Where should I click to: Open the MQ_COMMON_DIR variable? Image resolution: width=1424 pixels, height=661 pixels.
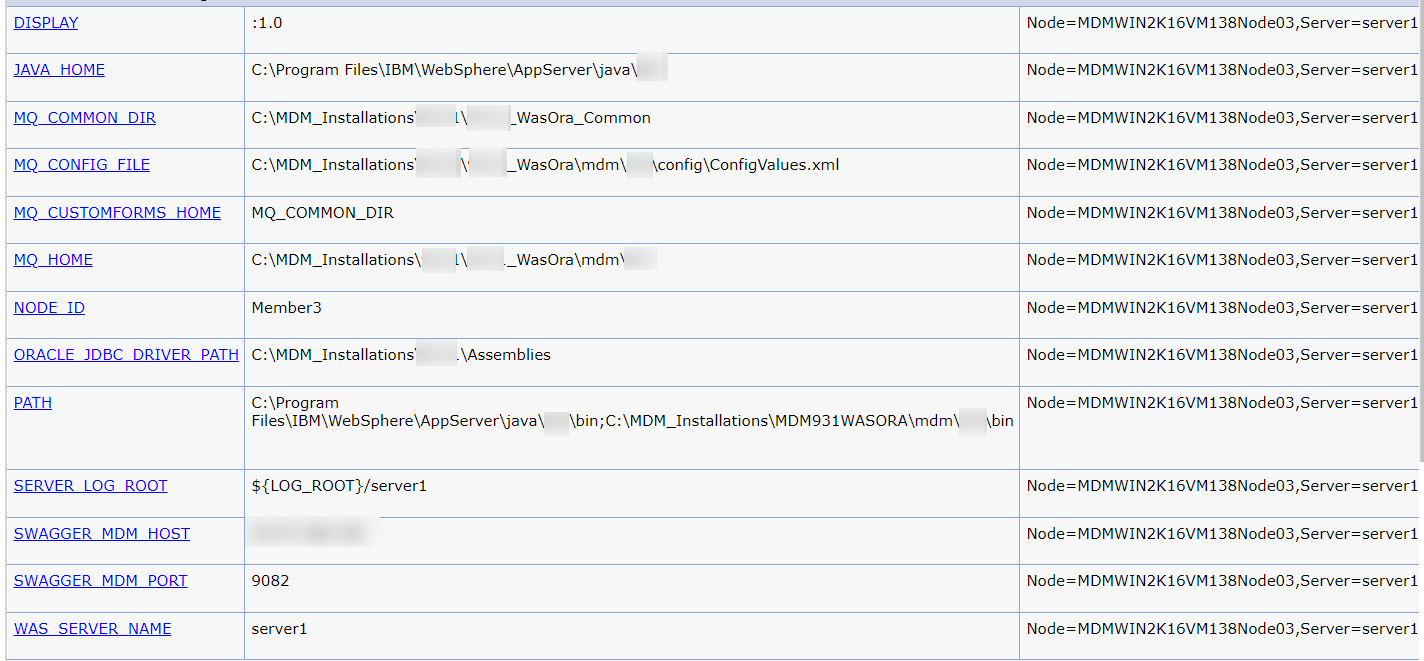85,118
